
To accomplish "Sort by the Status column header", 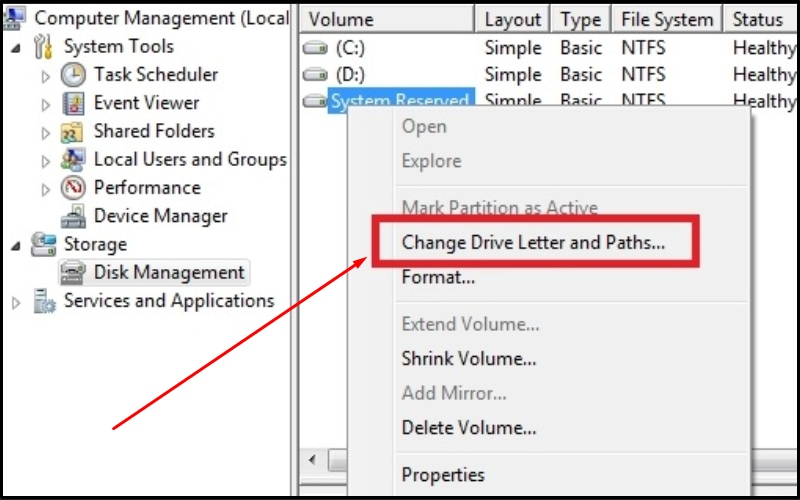I will pos(760,19).
